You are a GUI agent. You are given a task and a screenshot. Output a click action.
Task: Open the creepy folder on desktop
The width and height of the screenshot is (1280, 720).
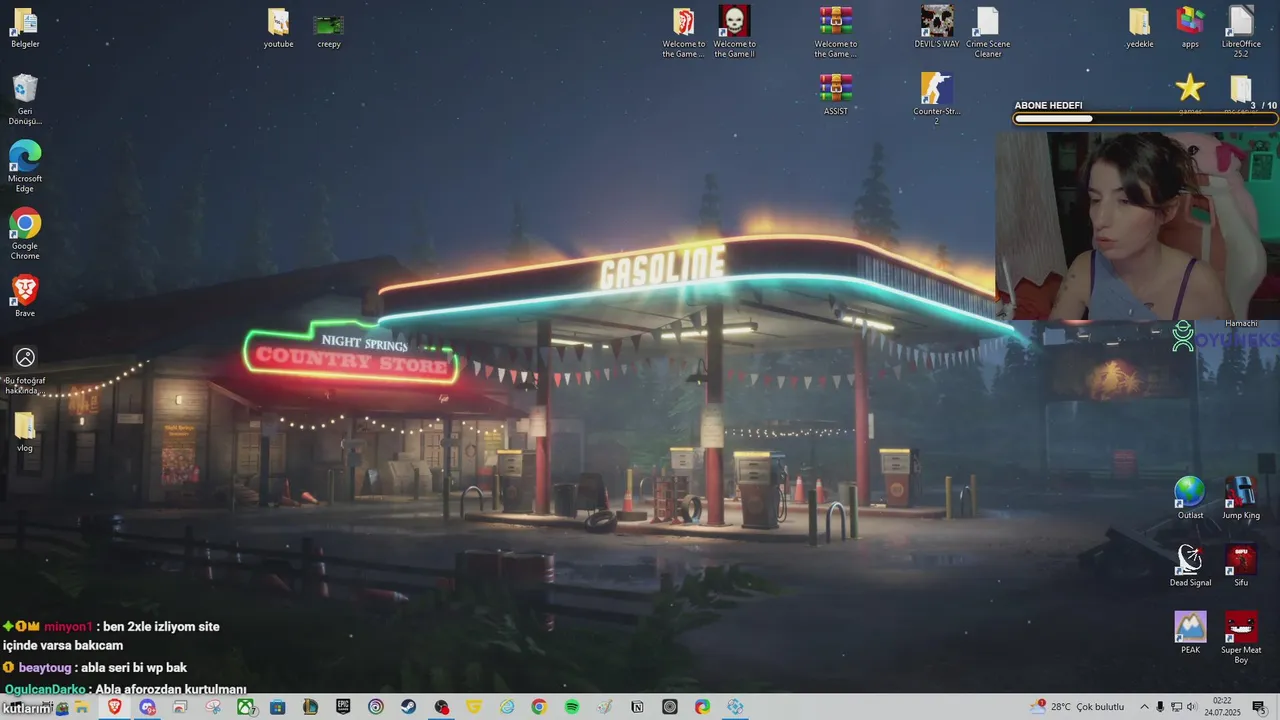coord(329,28)
